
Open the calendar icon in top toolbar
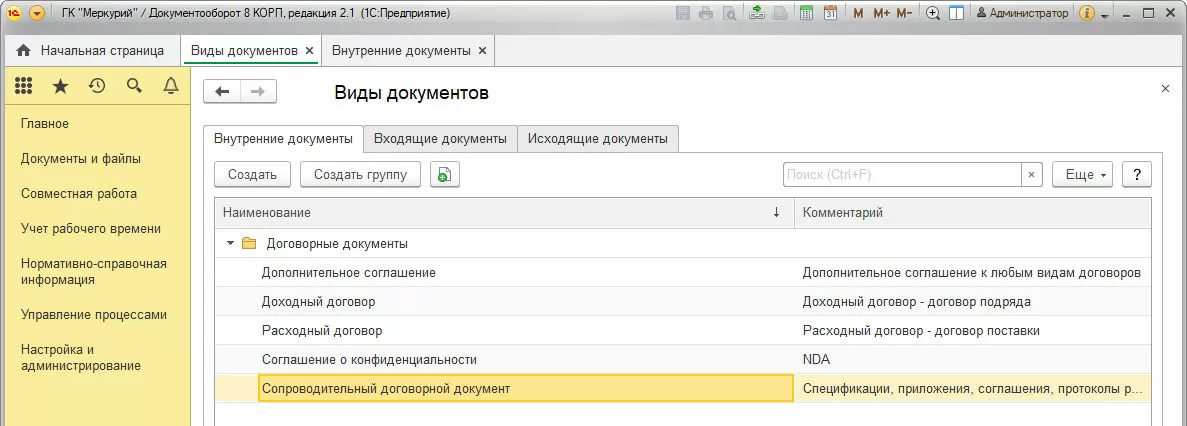coord(830,14)
